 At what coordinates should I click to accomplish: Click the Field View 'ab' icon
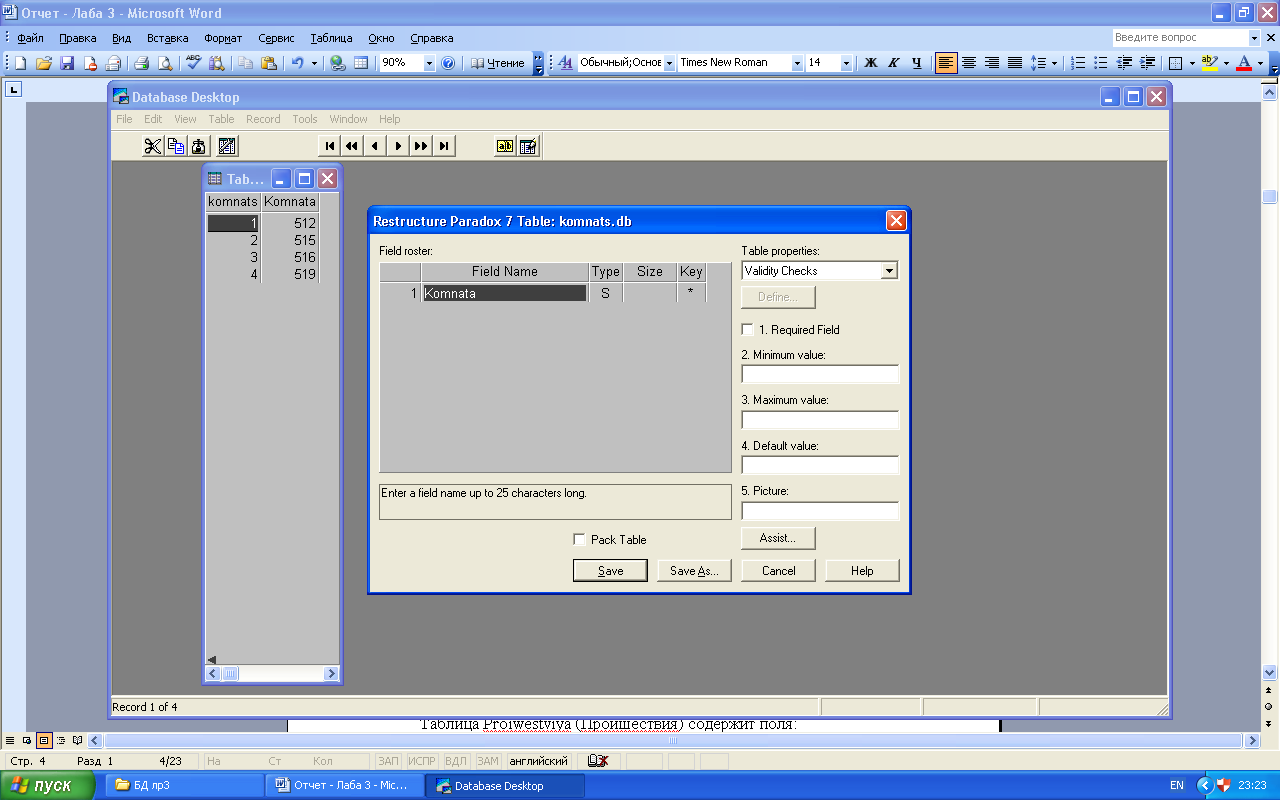(505, 146)
